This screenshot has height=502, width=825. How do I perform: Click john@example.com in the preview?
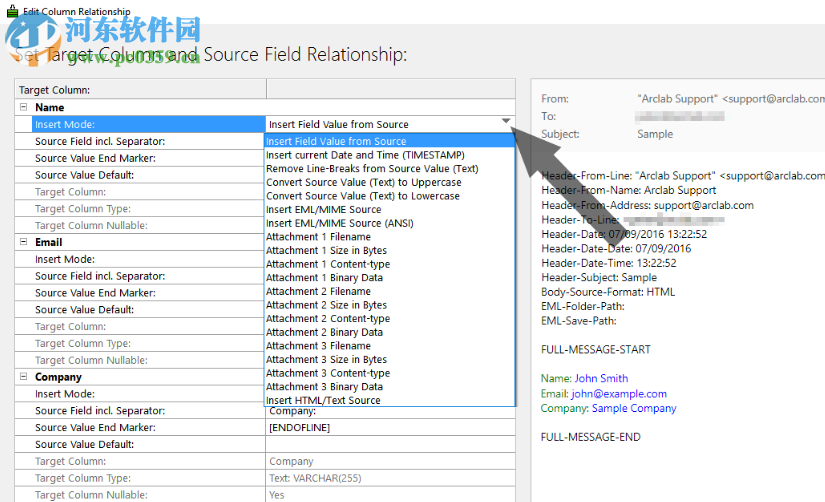click(619, 394)
